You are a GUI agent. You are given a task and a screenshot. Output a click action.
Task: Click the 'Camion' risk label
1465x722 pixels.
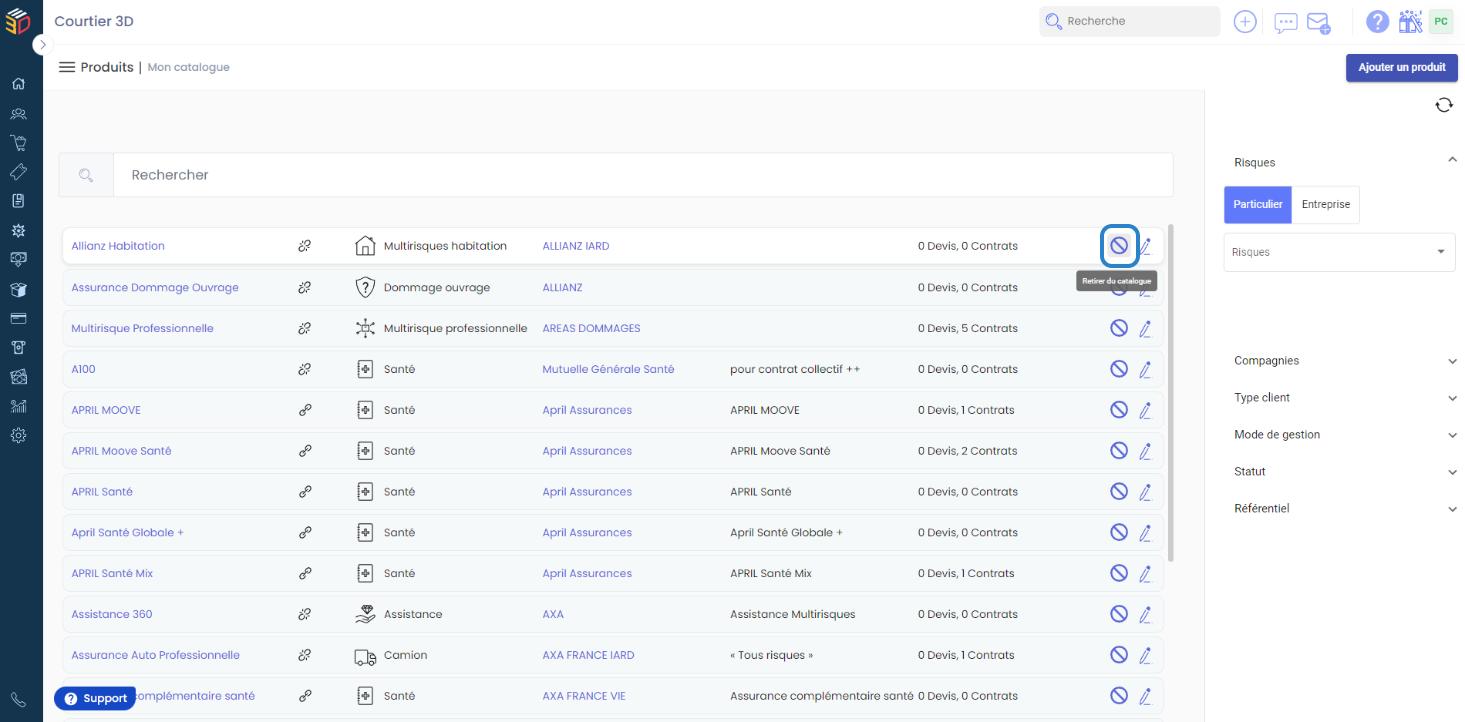coord(405,655)
